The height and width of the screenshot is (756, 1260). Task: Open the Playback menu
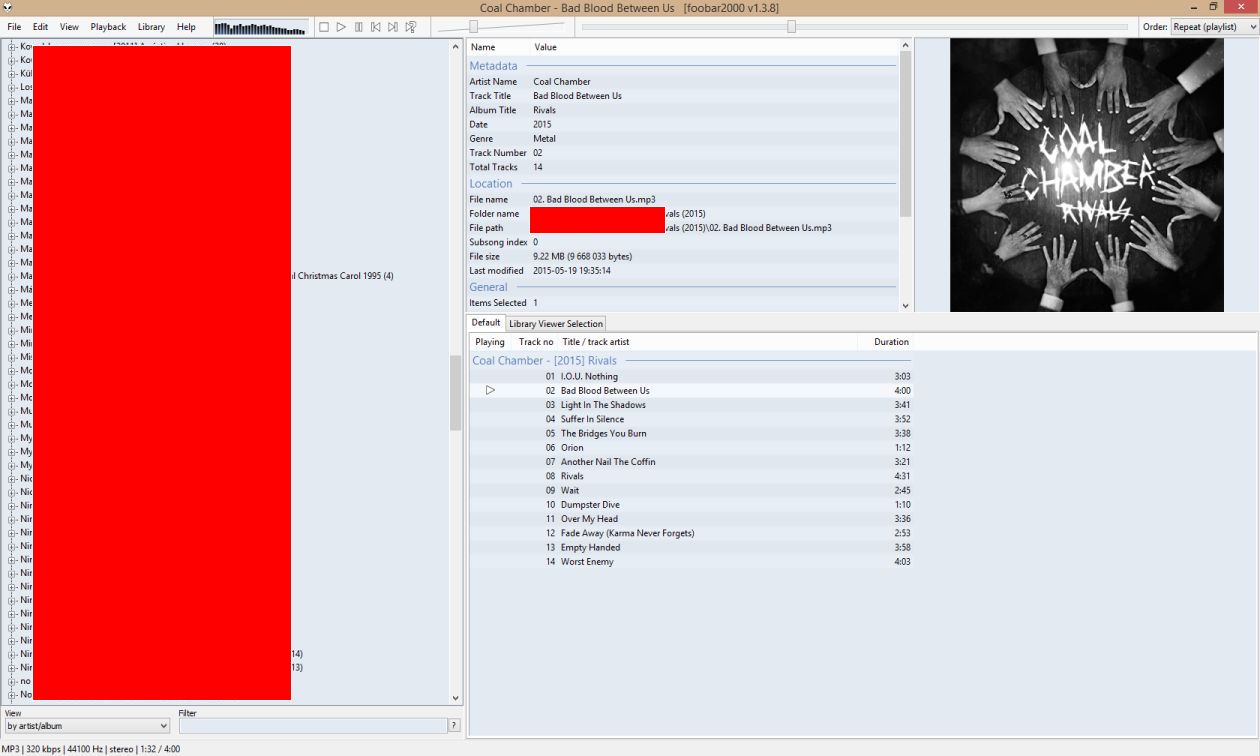108,27
